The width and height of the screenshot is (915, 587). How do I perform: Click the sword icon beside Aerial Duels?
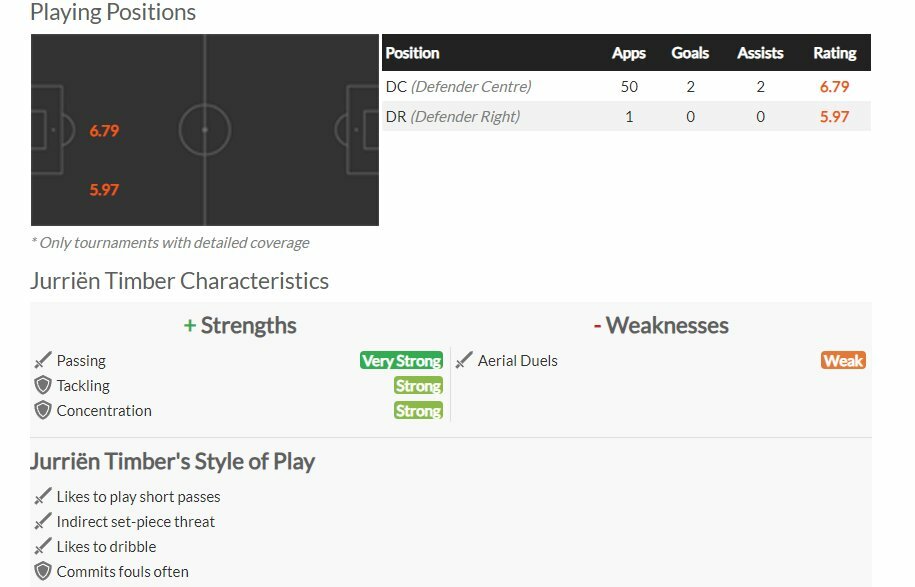click(464, 361)
